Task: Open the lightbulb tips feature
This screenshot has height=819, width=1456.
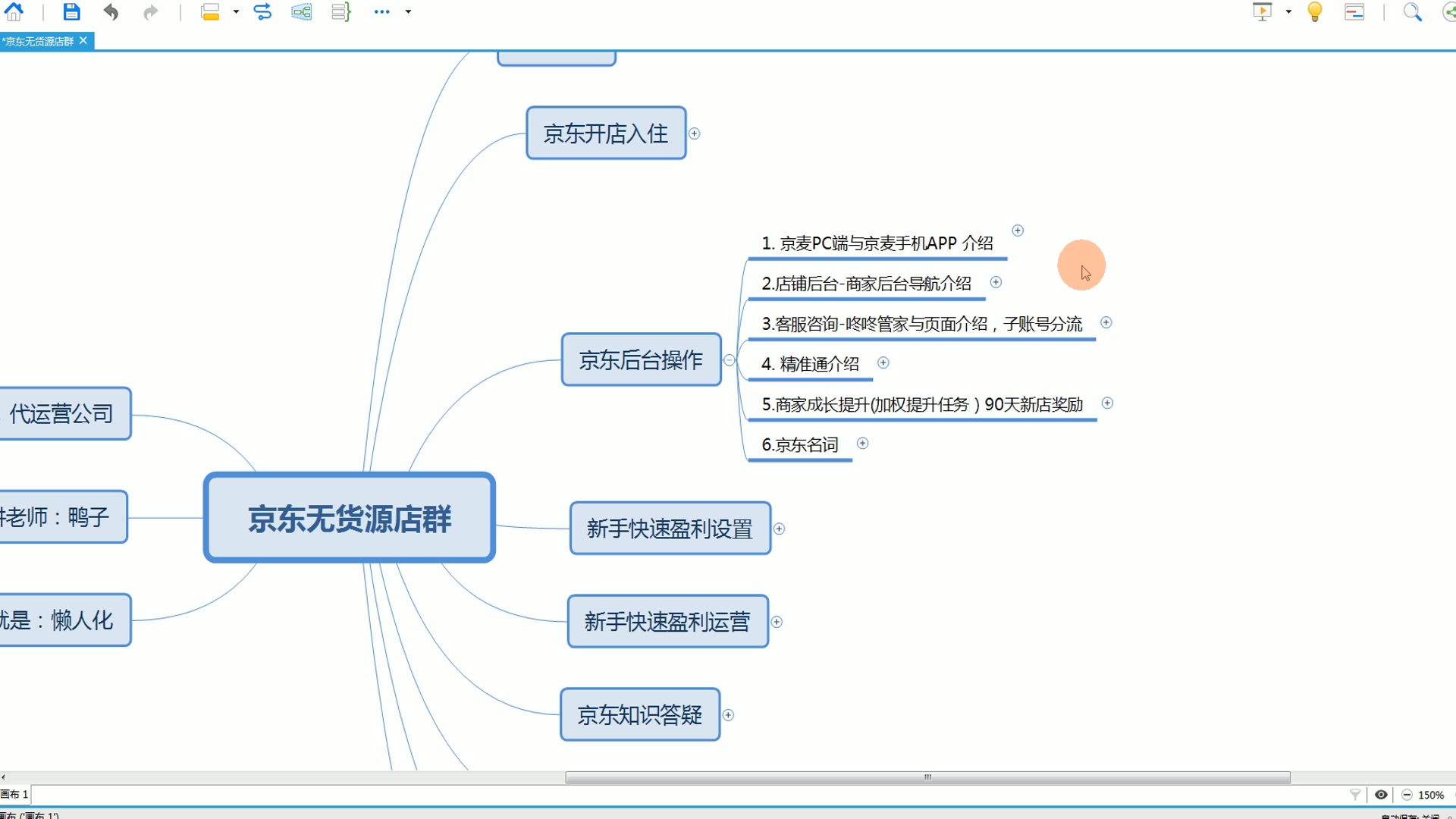Action: coord(1314,11)
